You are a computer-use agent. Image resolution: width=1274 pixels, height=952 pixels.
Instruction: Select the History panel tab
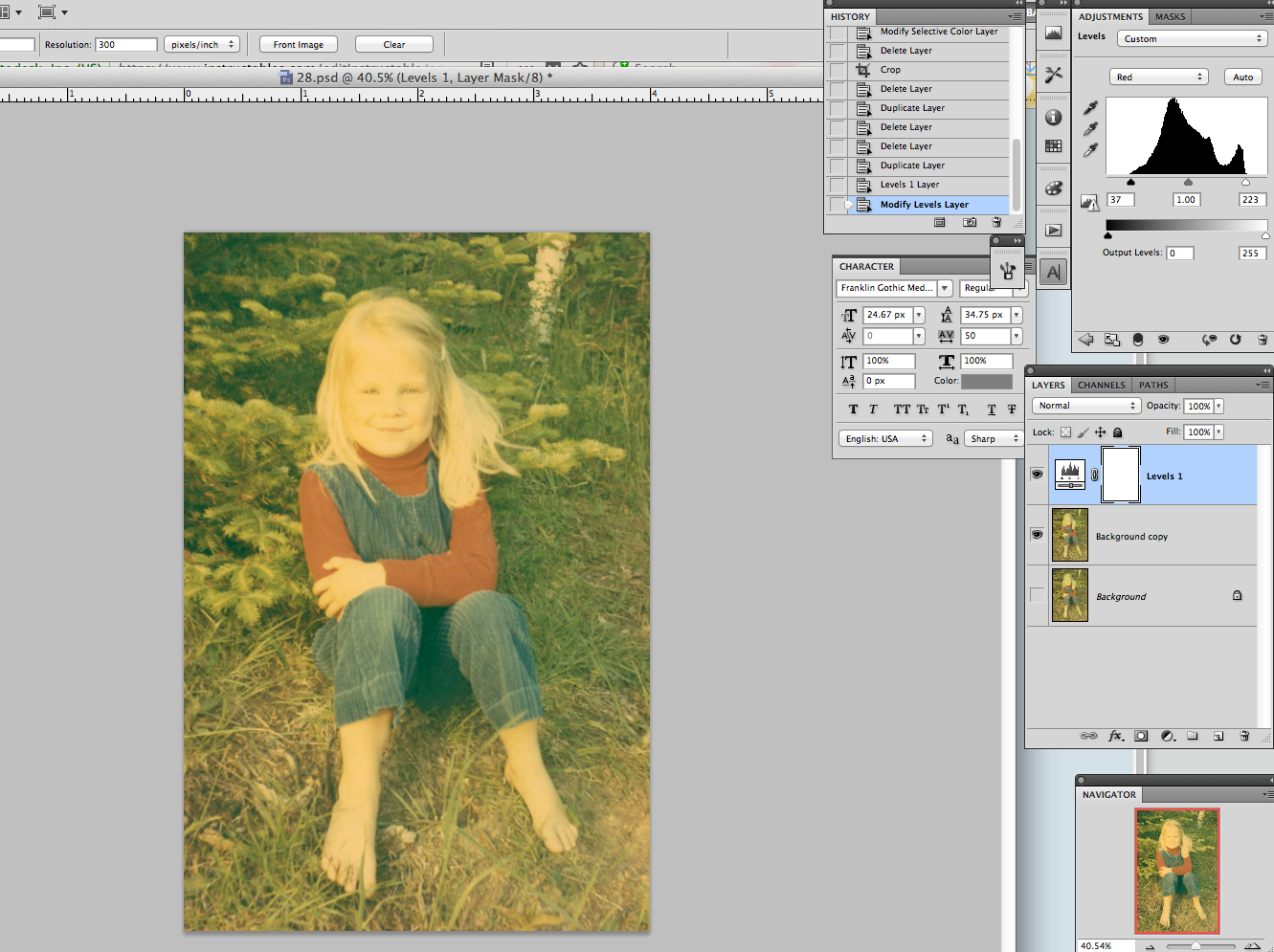[850, 16]
